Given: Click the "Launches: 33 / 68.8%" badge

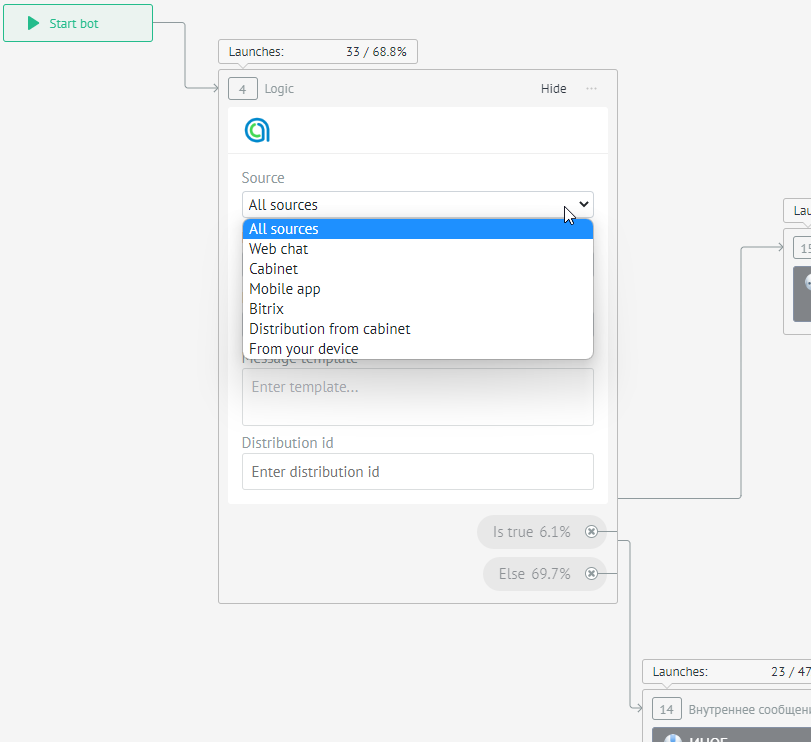Looking at the screenshot, I should coord(317,50).
